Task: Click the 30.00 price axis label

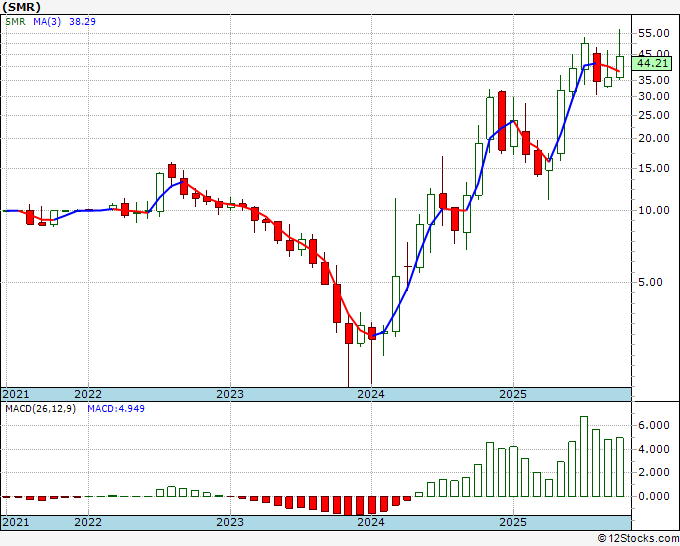Action: [x=654, y=96]
